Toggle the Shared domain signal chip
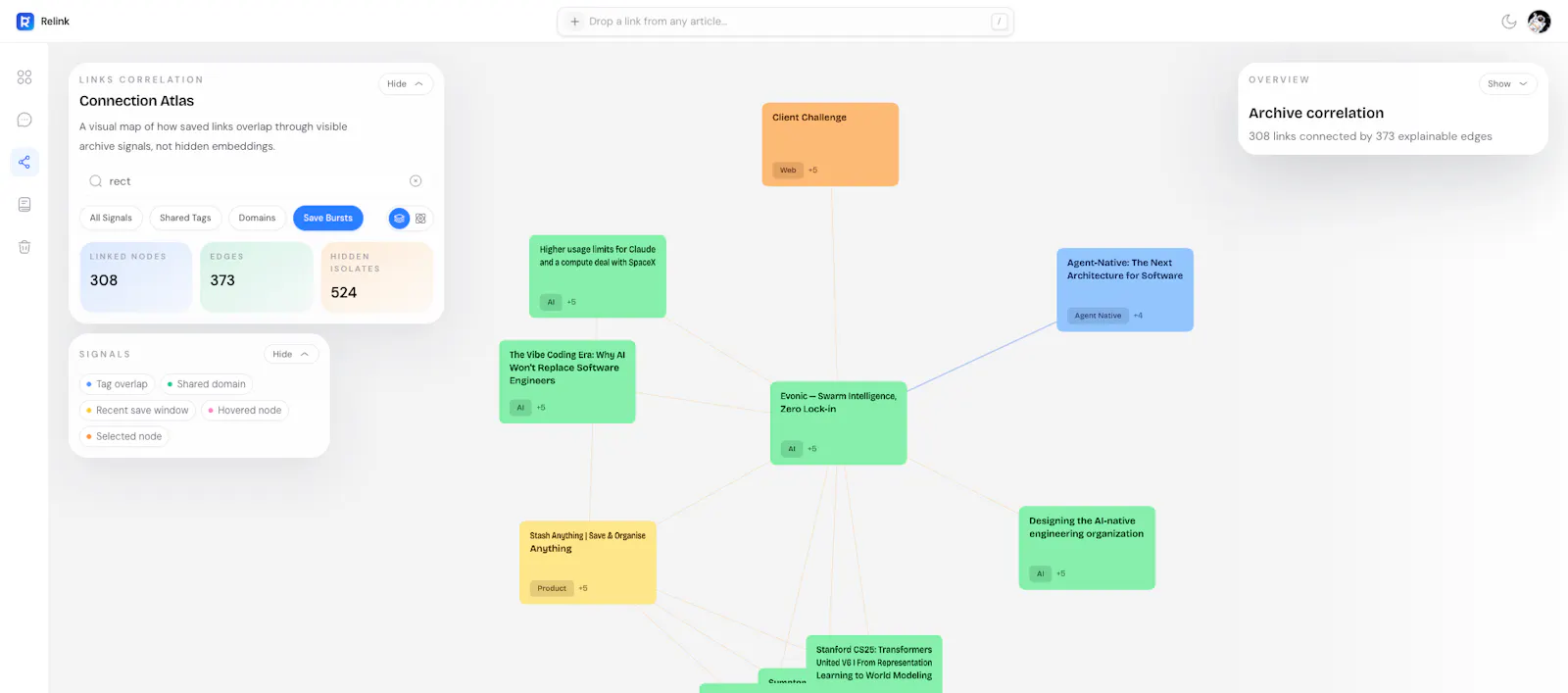1568x693 pixels. click(x=207, y=384)
